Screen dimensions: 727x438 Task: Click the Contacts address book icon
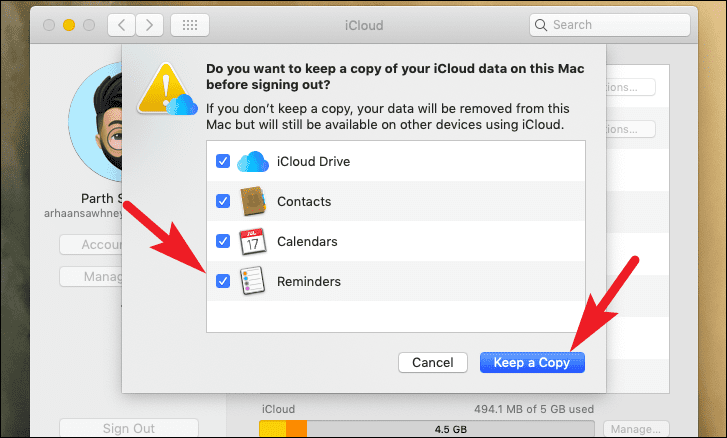point(253,201)
